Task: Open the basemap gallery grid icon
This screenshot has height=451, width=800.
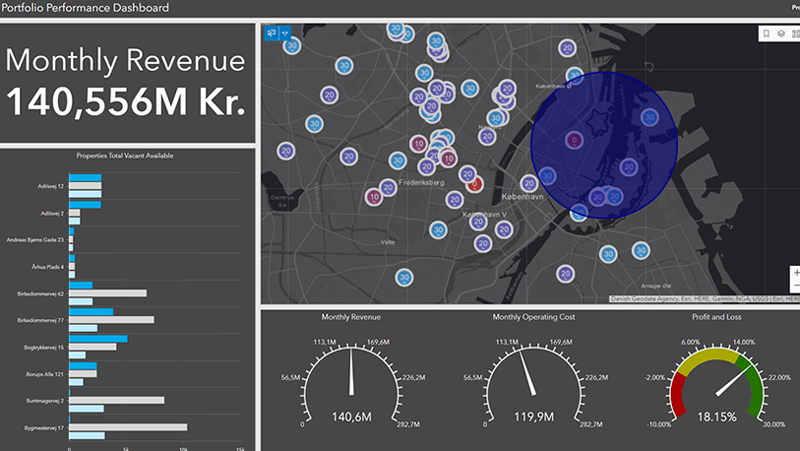Action: (794, 33)
